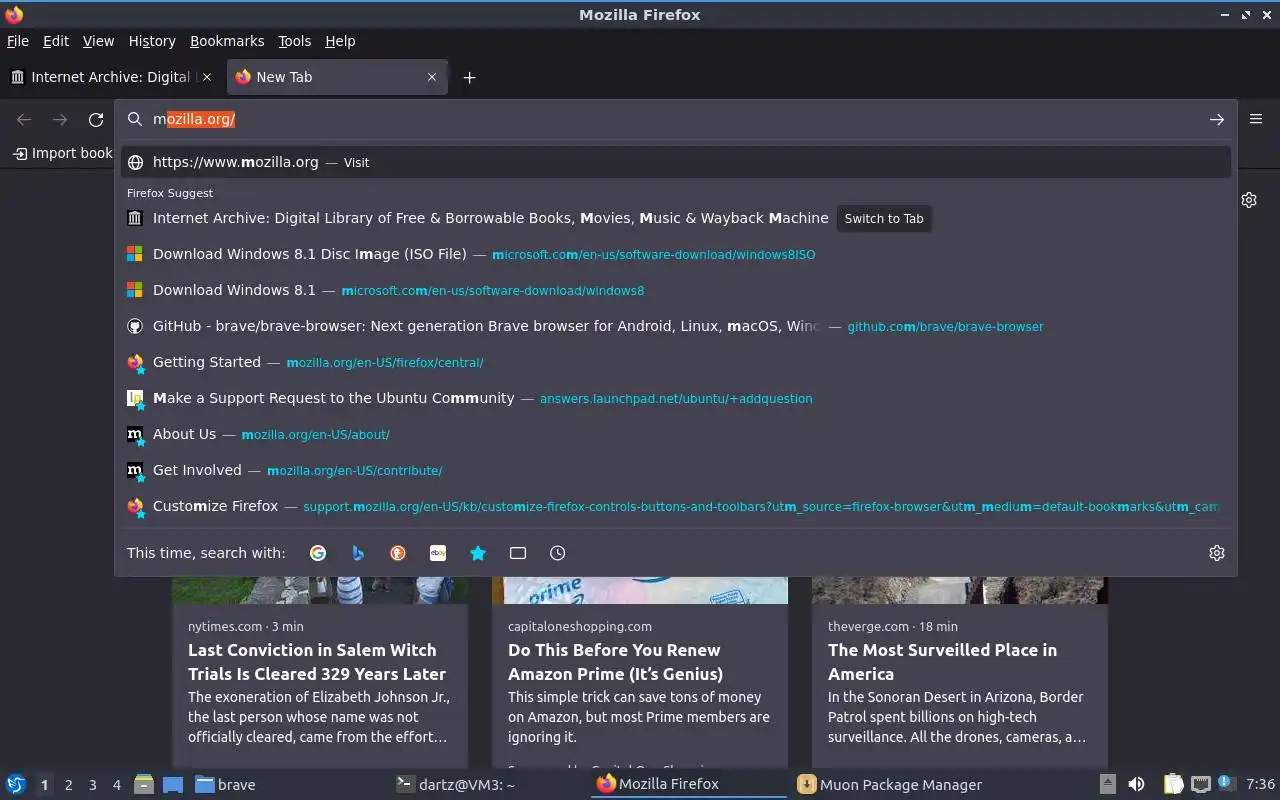Click the 7:36 clock in the taskbar

(x=1261, y=785)
